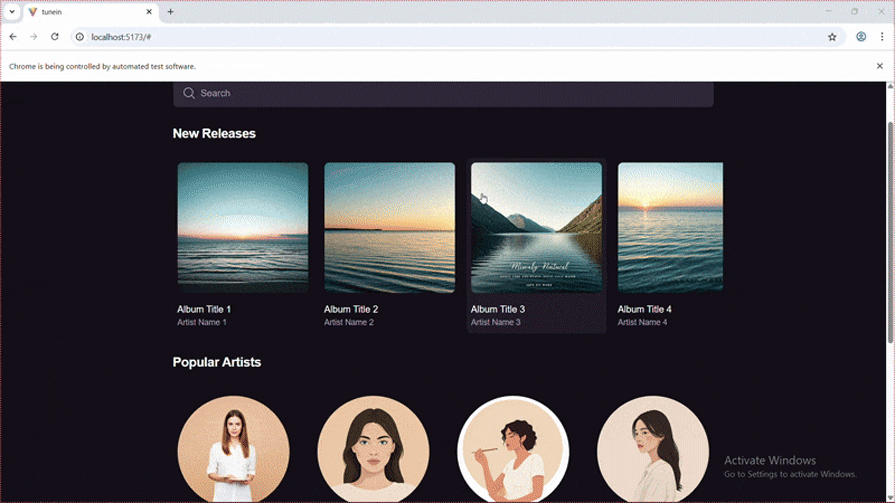Select Album Title 3 cover image
The height and width of the screenshot is (503, 895).
[x=536, y=228]
